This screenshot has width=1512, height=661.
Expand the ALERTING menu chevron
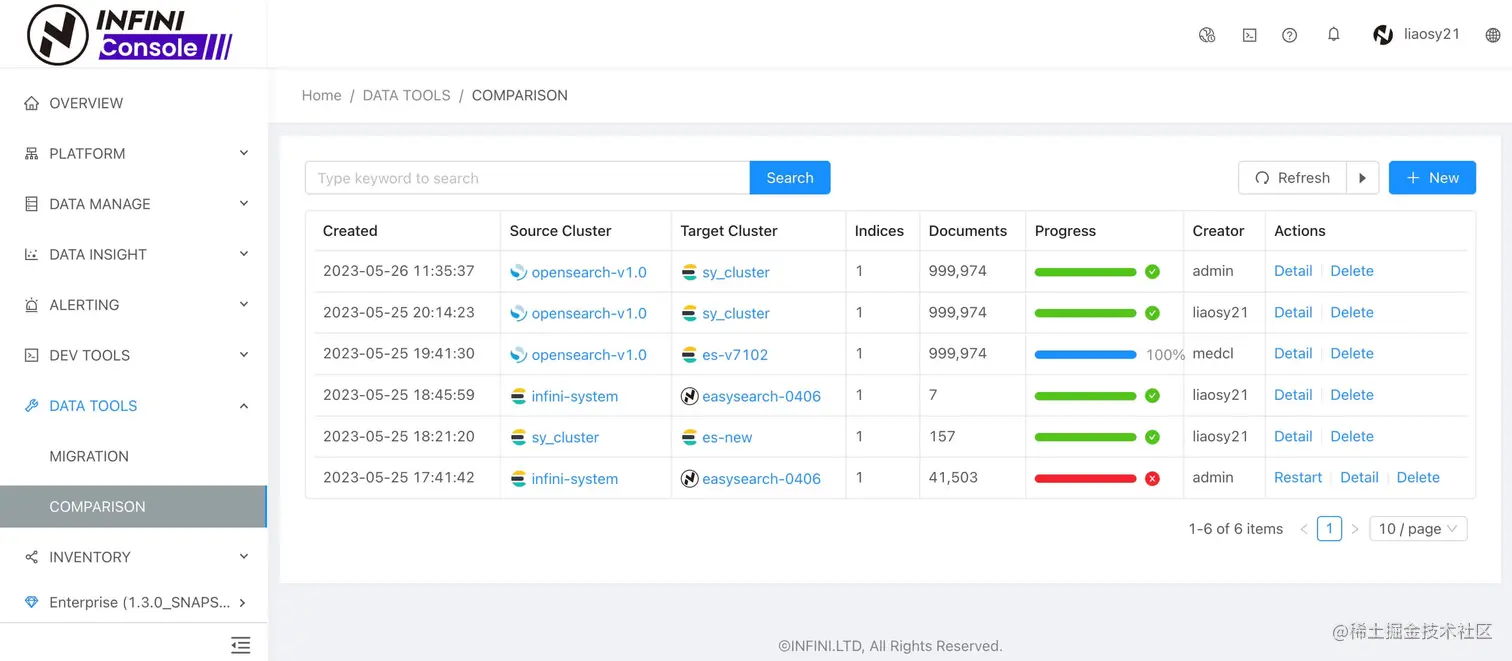point(244,304)
